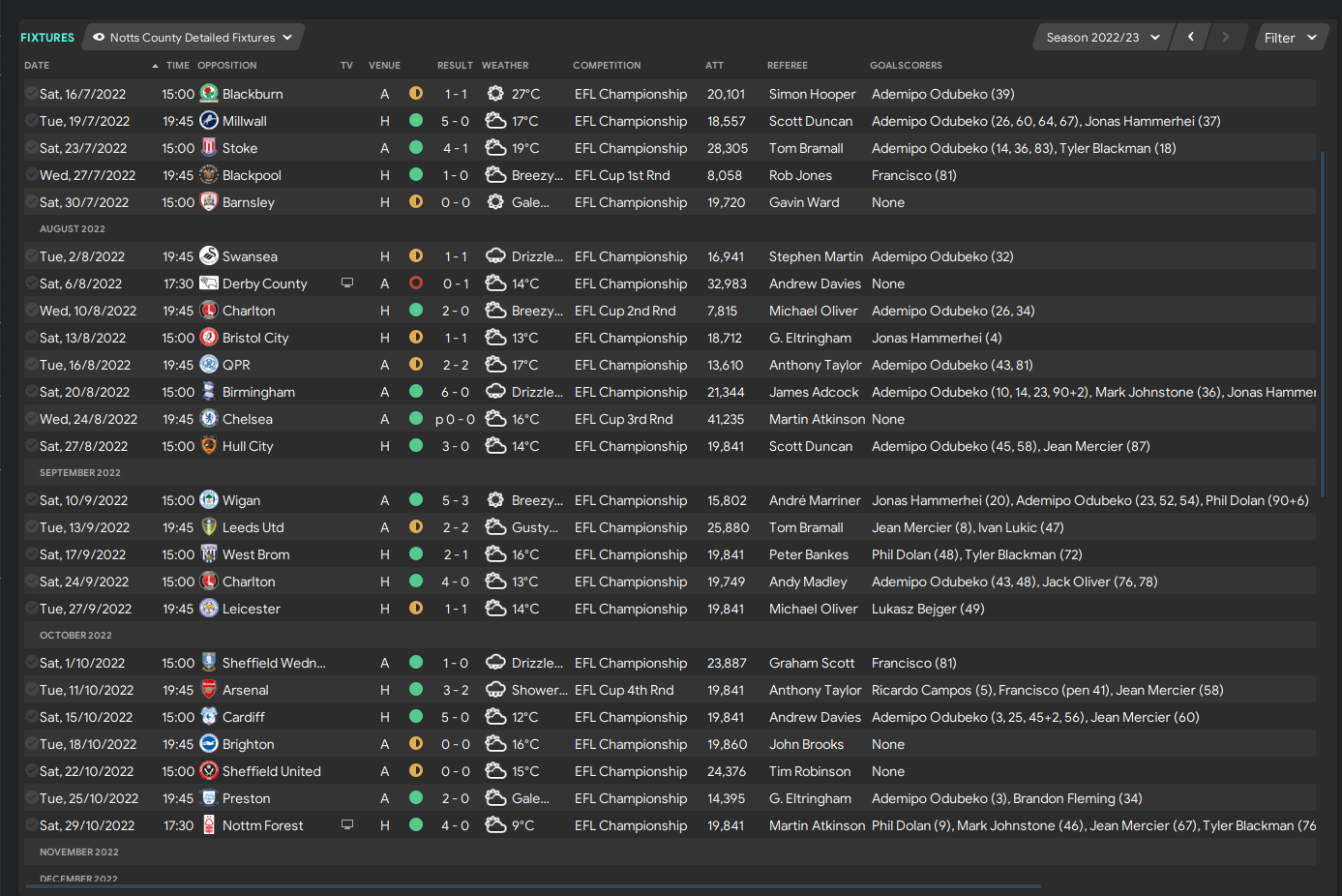Click the Sheffield United club badge
This screenshot has width=1342, height=896.
208,771
